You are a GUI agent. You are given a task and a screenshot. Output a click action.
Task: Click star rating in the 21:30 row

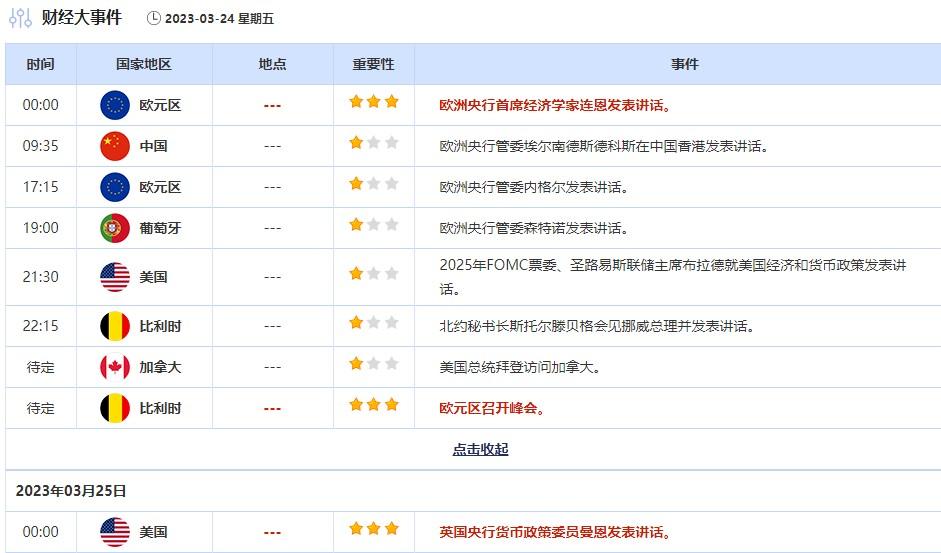[374, 274]
